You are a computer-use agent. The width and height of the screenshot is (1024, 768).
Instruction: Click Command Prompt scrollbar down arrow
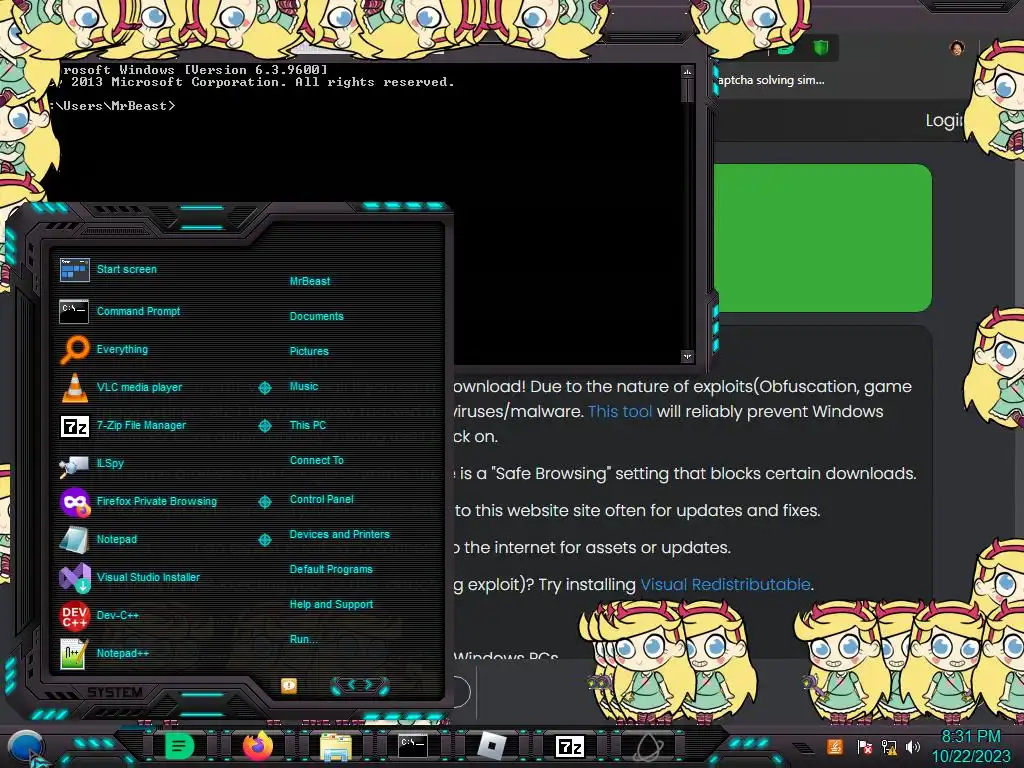(687, 356)
